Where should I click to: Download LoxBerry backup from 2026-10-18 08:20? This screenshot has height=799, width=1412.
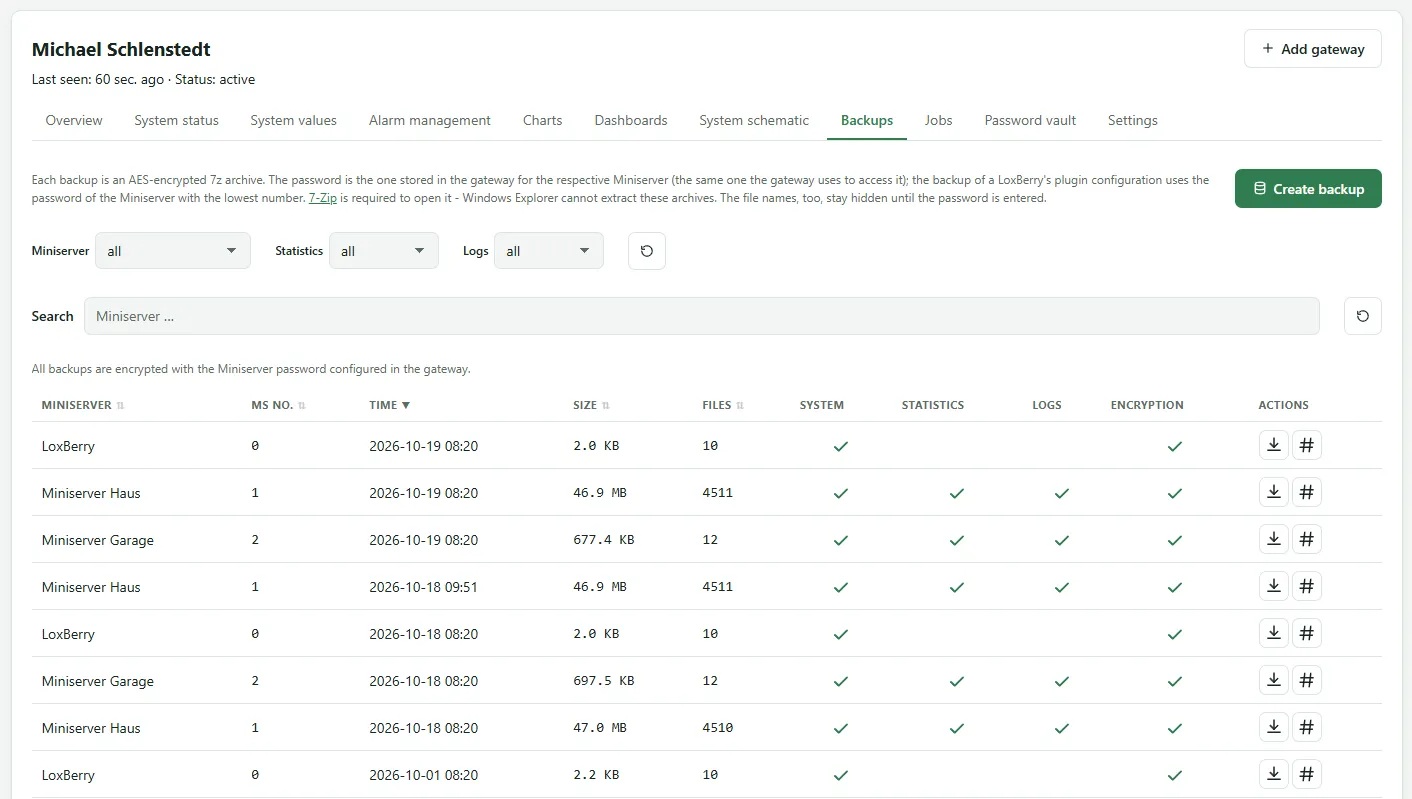(1274, 633)
